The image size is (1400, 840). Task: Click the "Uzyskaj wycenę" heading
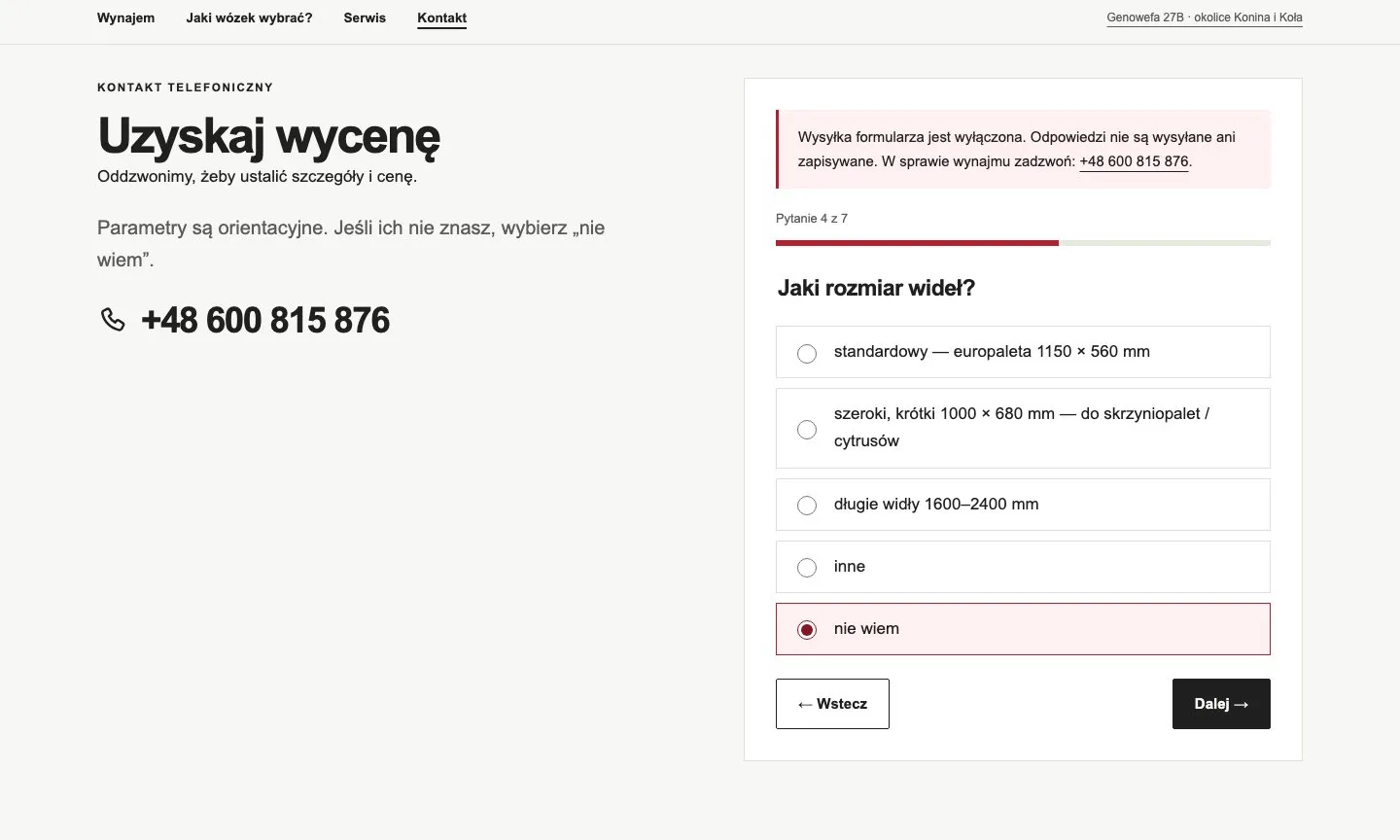[x=268, y=135]
